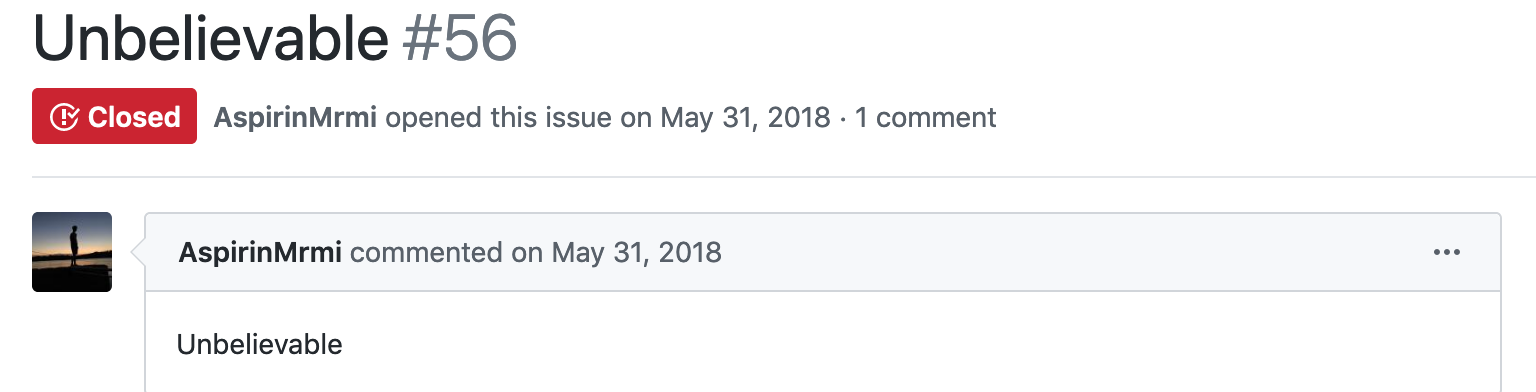Click the May 31, 2018 date in the issue header
1536x392 pixels.
[x=745, y=117]
